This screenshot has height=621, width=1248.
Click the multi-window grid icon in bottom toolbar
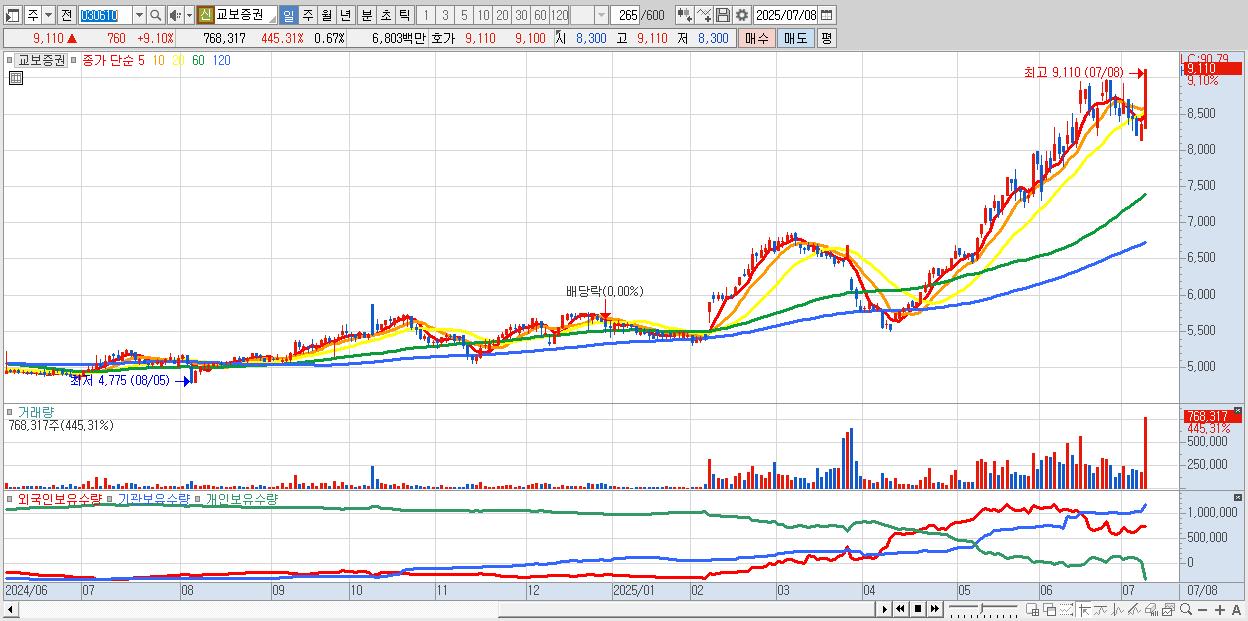pyautogui.click(x=1033, y=610)
